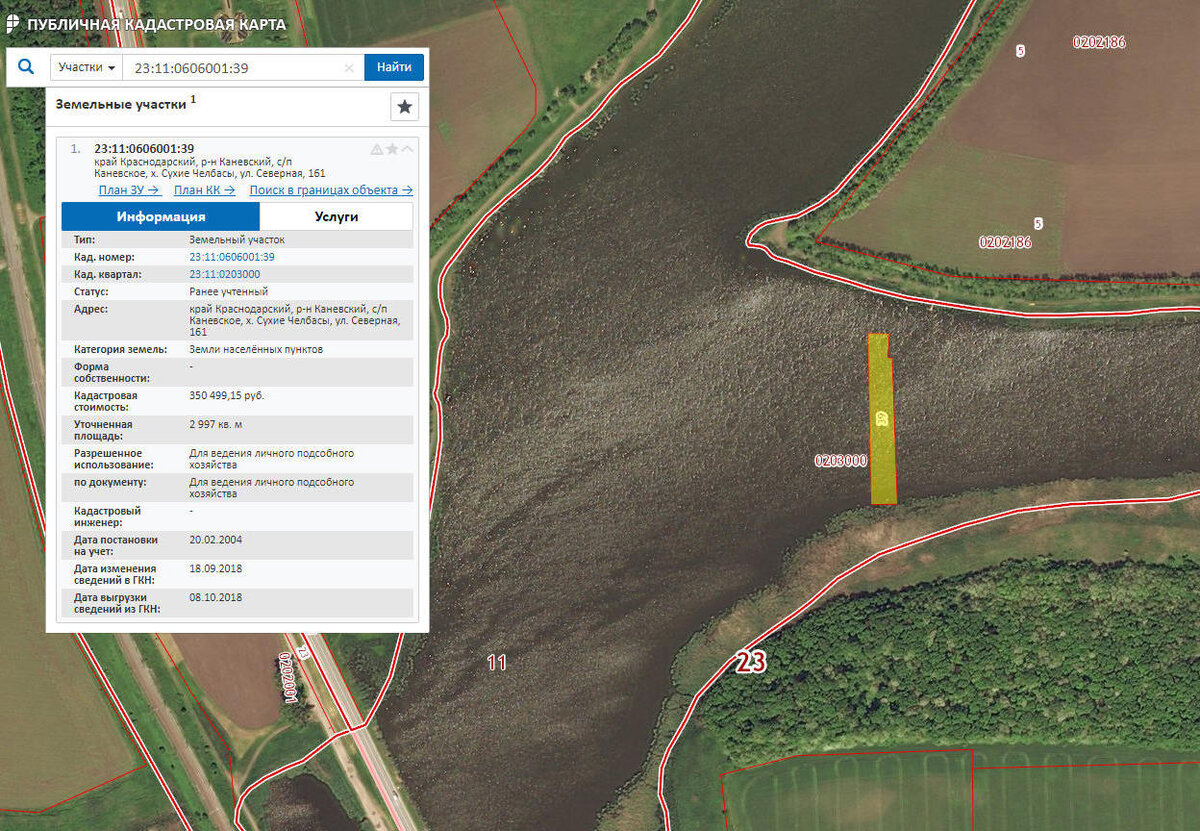Open the Участки type dropdown
This screenshot has height=831, width=1200.
click(87, 68)
